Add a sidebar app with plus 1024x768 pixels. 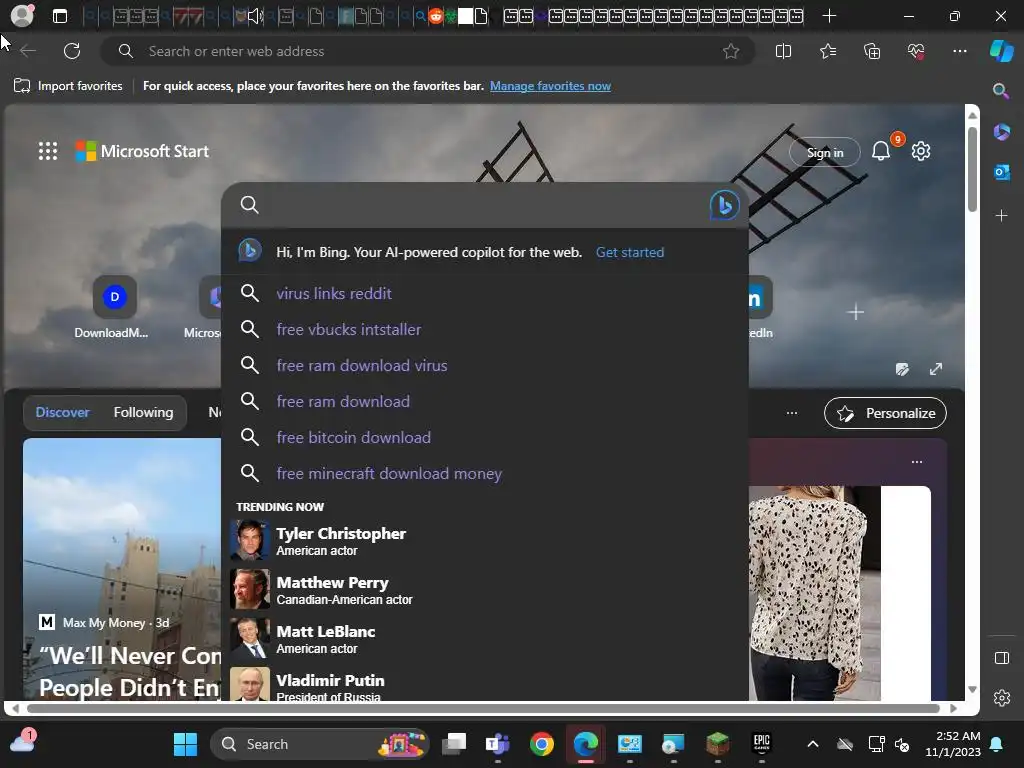1001,216
